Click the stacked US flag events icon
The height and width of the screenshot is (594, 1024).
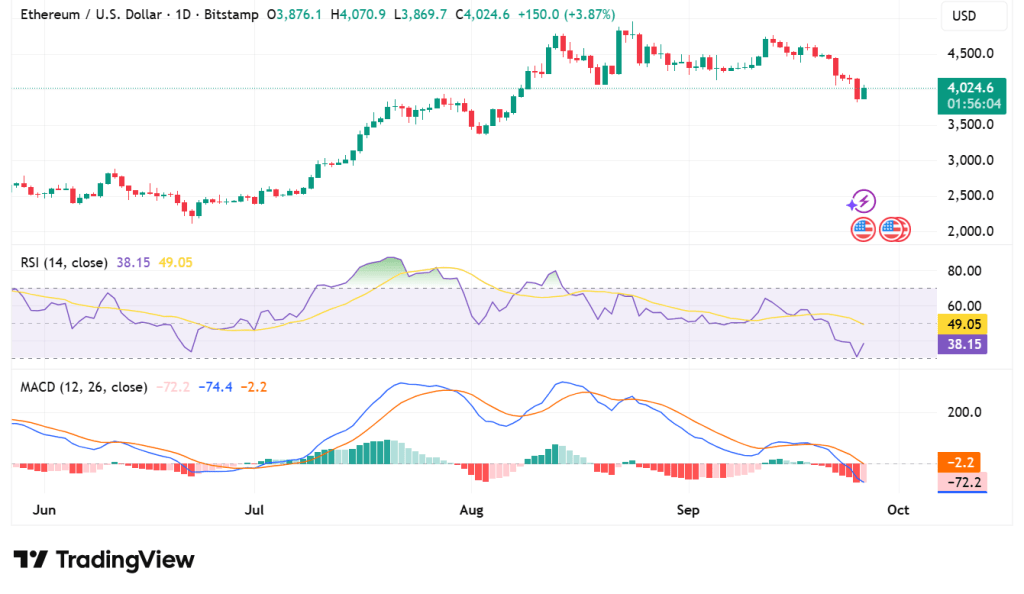[895, 230]
